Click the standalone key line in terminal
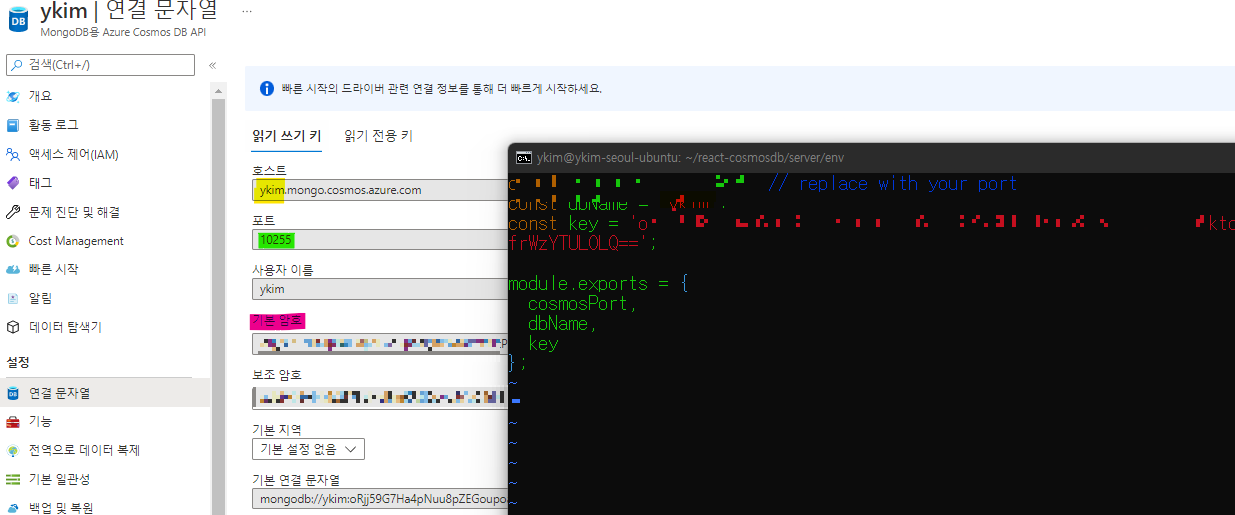The height and width of the screenshot is (515, 1235). [x=543, y=344]
